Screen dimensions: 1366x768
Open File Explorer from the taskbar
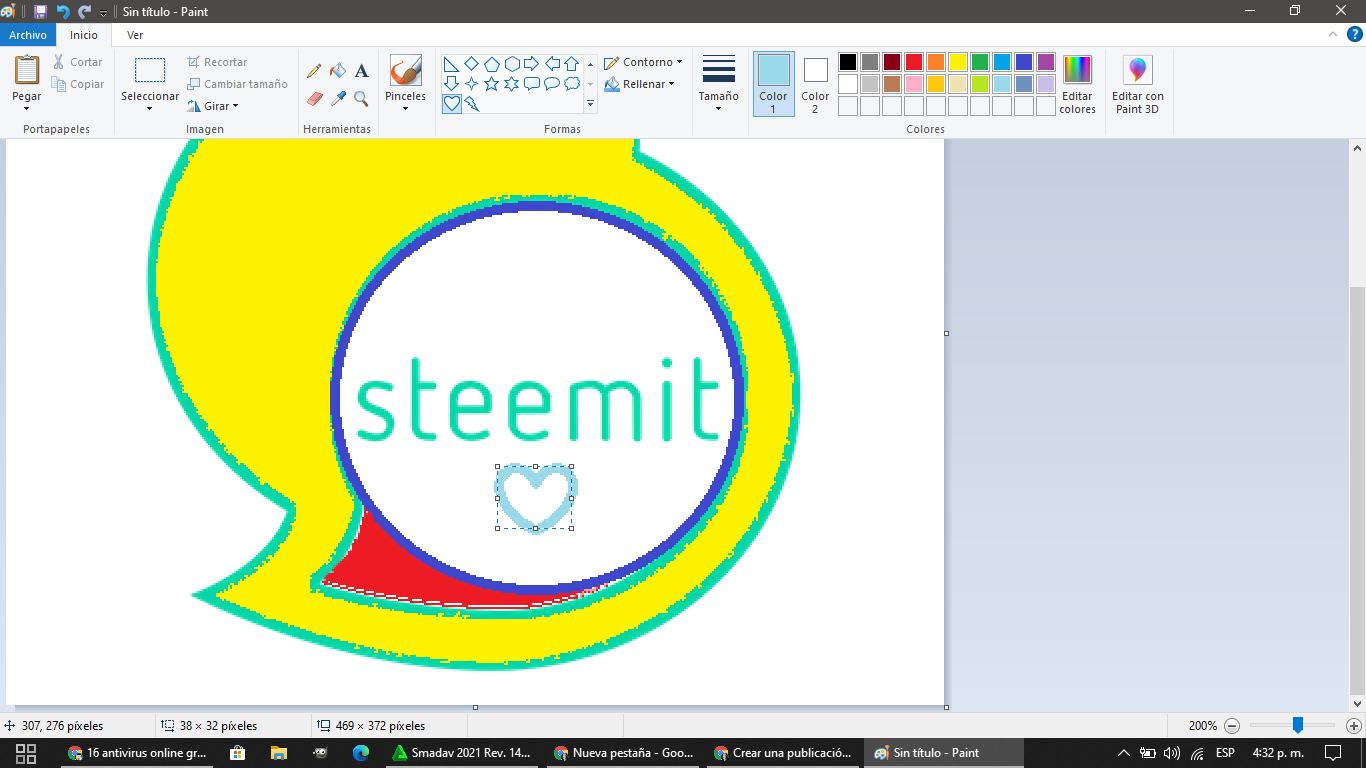pyautogui.click(x=279, y=753)
